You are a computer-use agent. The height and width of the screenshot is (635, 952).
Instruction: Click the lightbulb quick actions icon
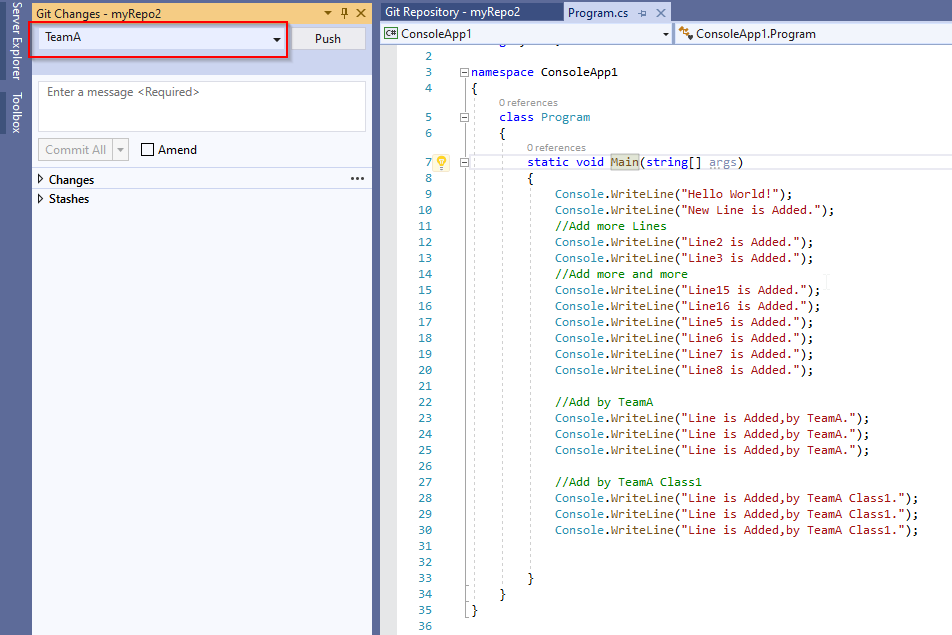pyautogui.click(x=441, y=162)
